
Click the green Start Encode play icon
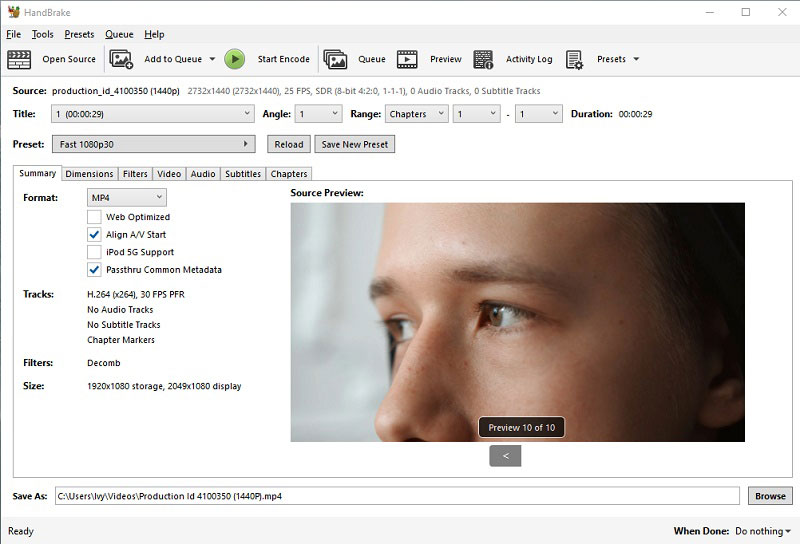click(235, 59)
